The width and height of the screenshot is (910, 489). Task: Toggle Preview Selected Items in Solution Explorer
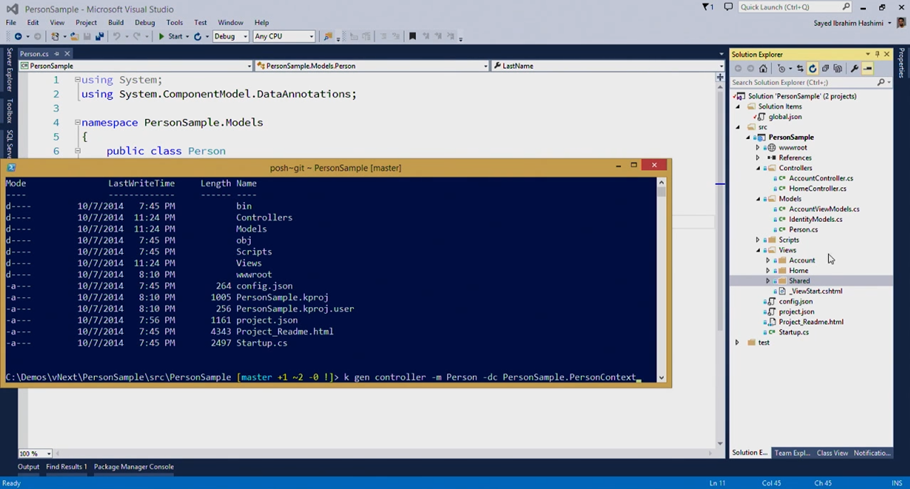[868, 68]
